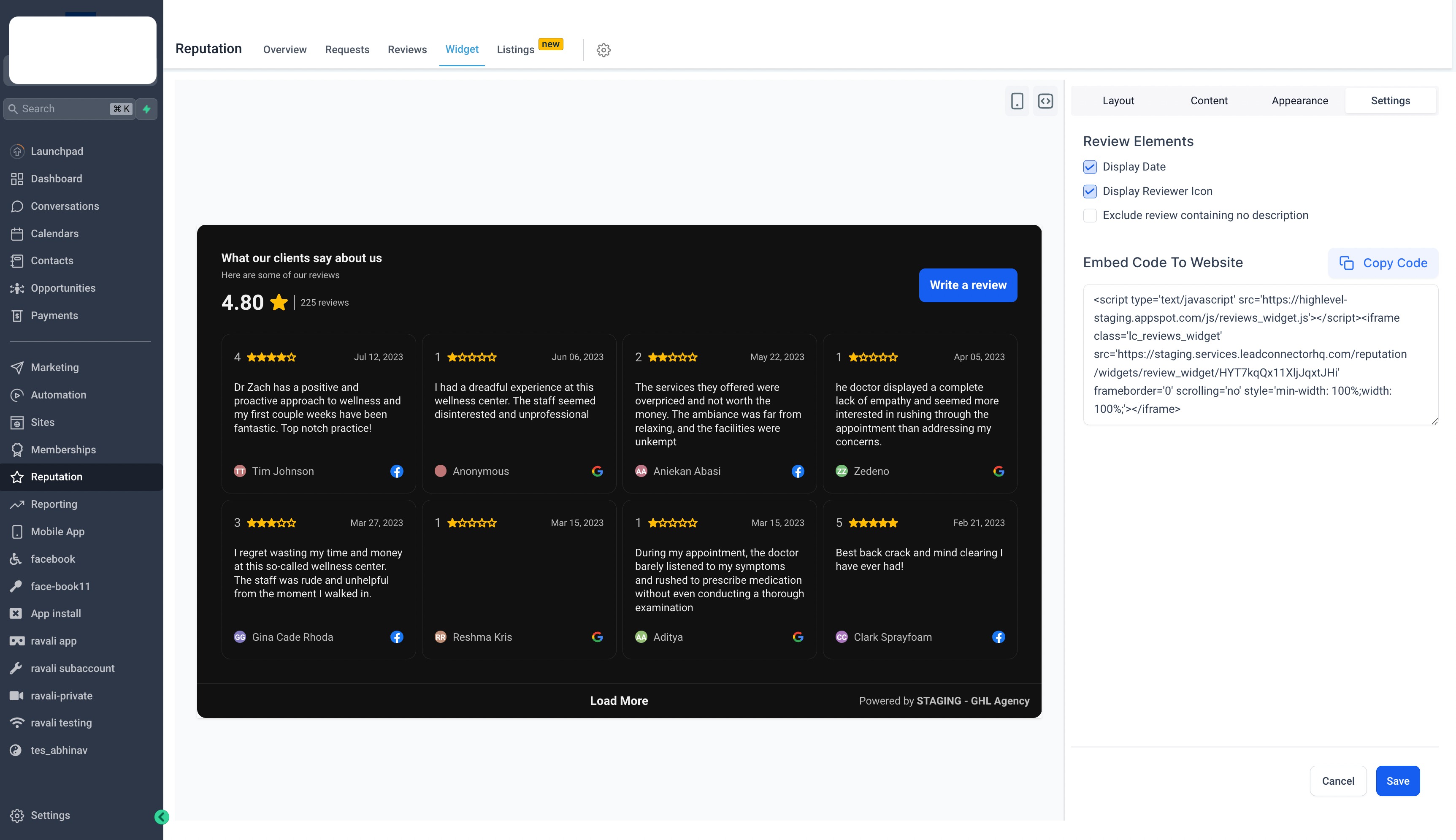Open the Listings tab
Image resolution: width=1456 pixels, height=840 pixels.
tap(515, 50)
